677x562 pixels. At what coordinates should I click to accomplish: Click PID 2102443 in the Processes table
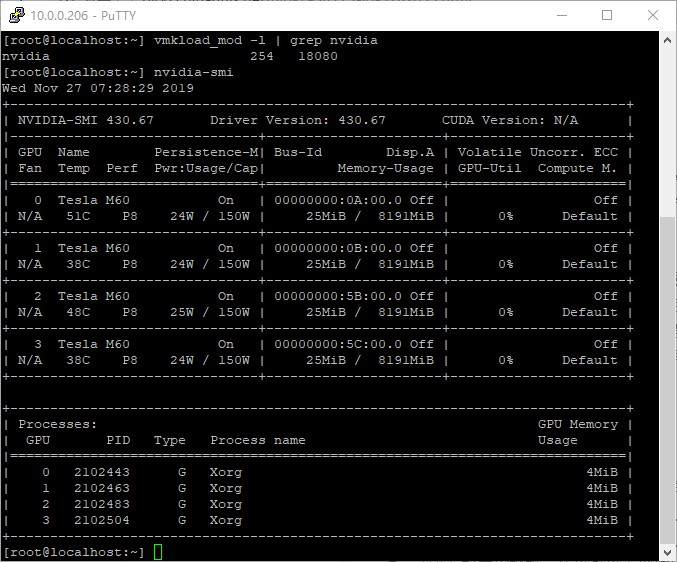pos(102,472)
